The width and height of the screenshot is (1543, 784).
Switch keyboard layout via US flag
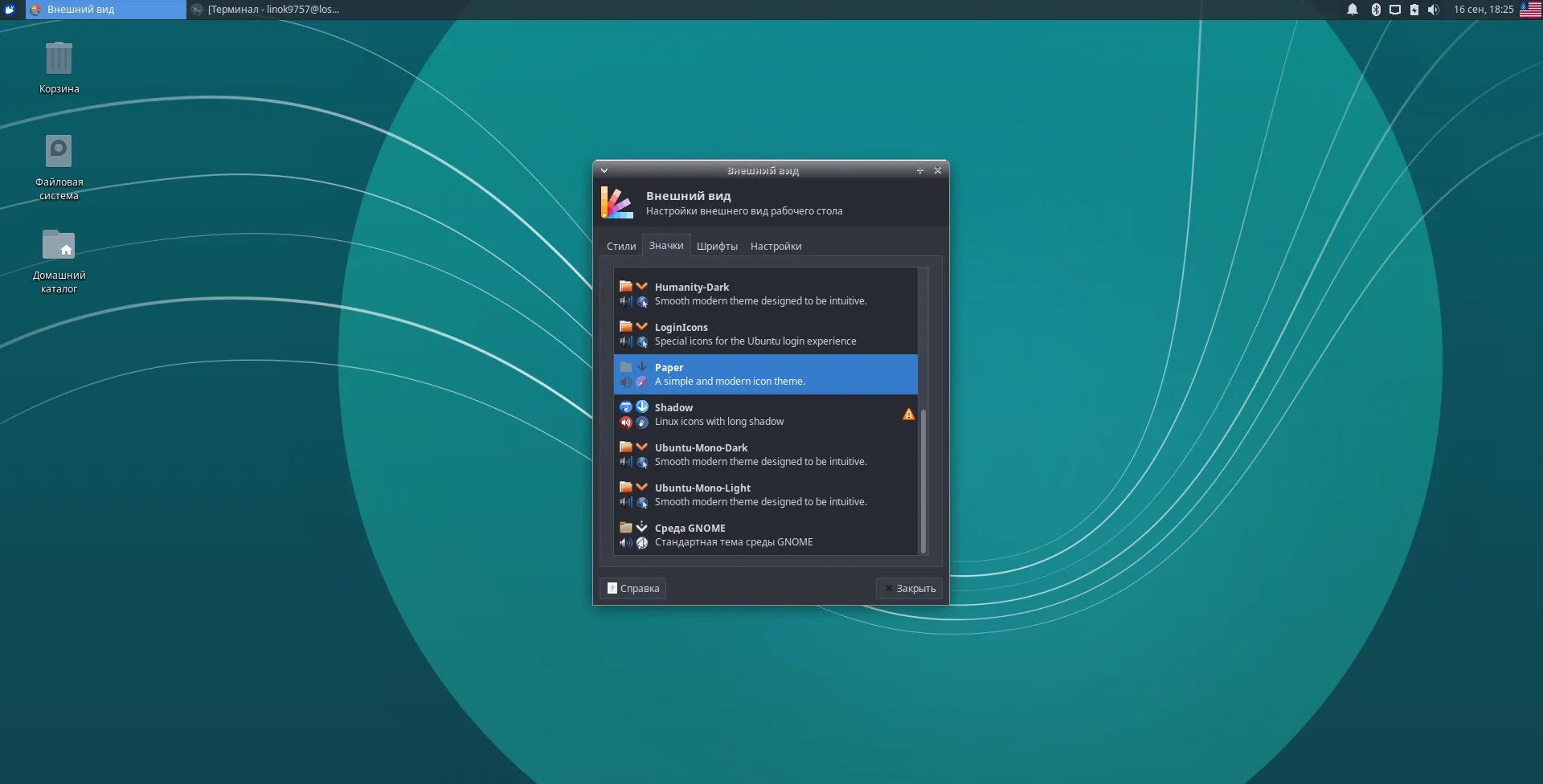[1531, 10]
